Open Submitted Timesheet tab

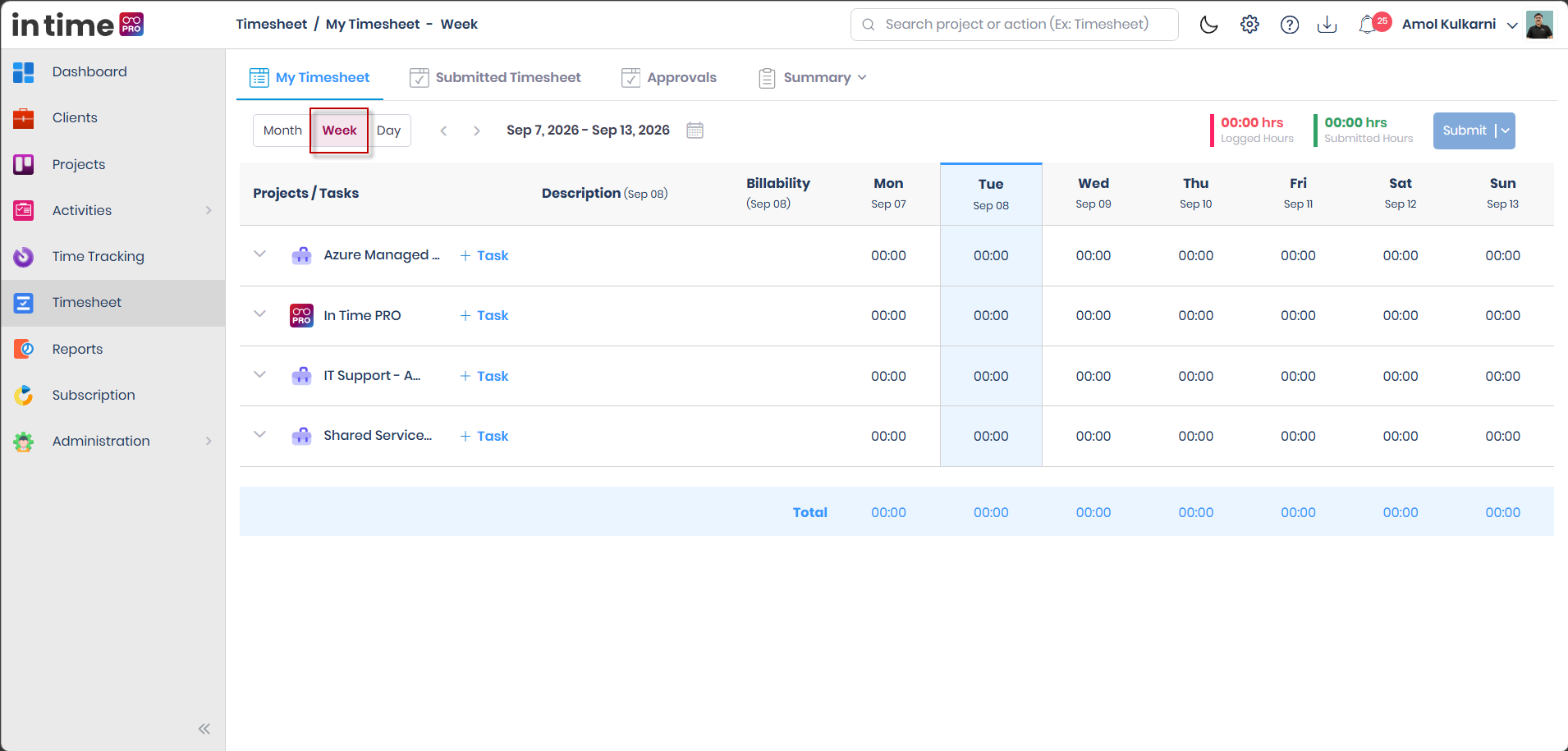[495, 77]
